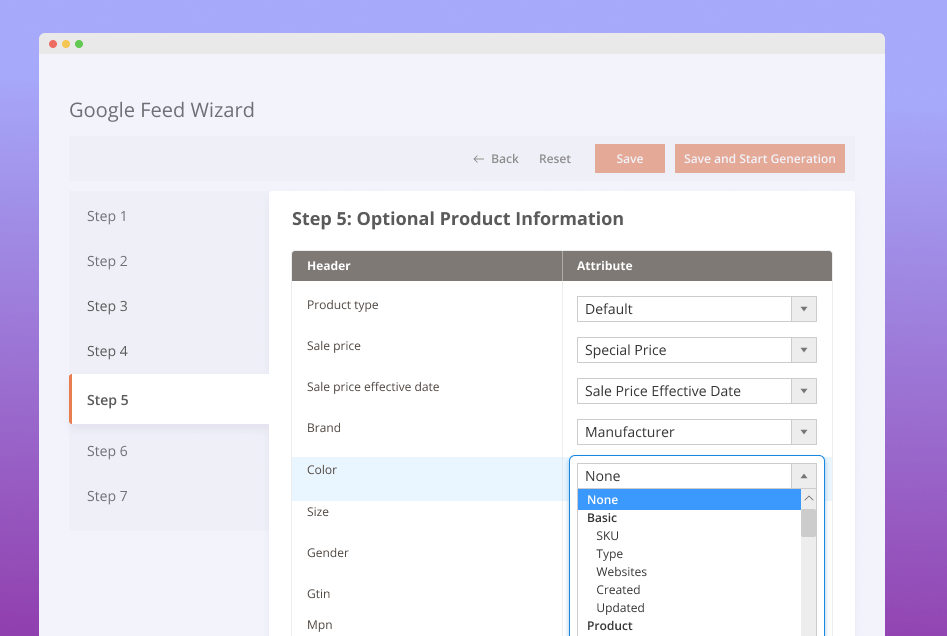Click the Save and Start Generation button
947x636 pixels.
[760, 158]
